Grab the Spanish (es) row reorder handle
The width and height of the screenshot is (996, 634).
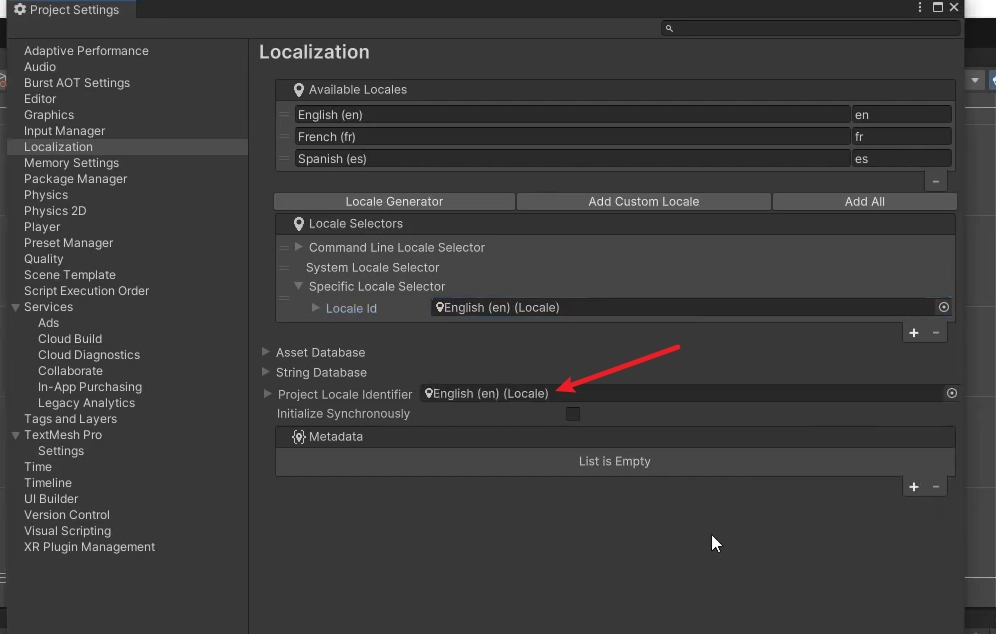(x=284, y=159)
